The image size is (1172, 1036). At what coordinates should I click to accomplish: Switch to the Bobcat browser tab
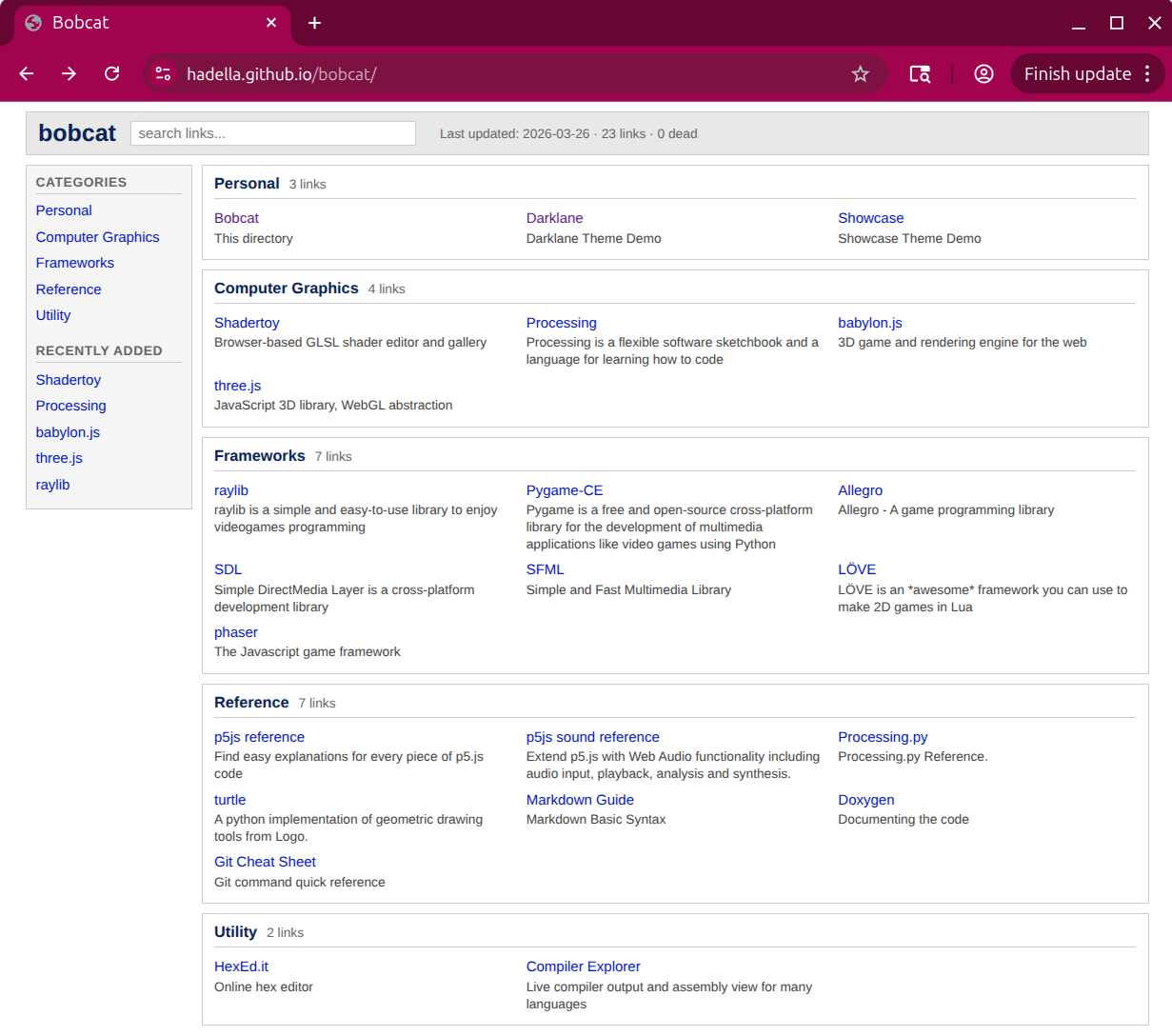coord(143,23)
